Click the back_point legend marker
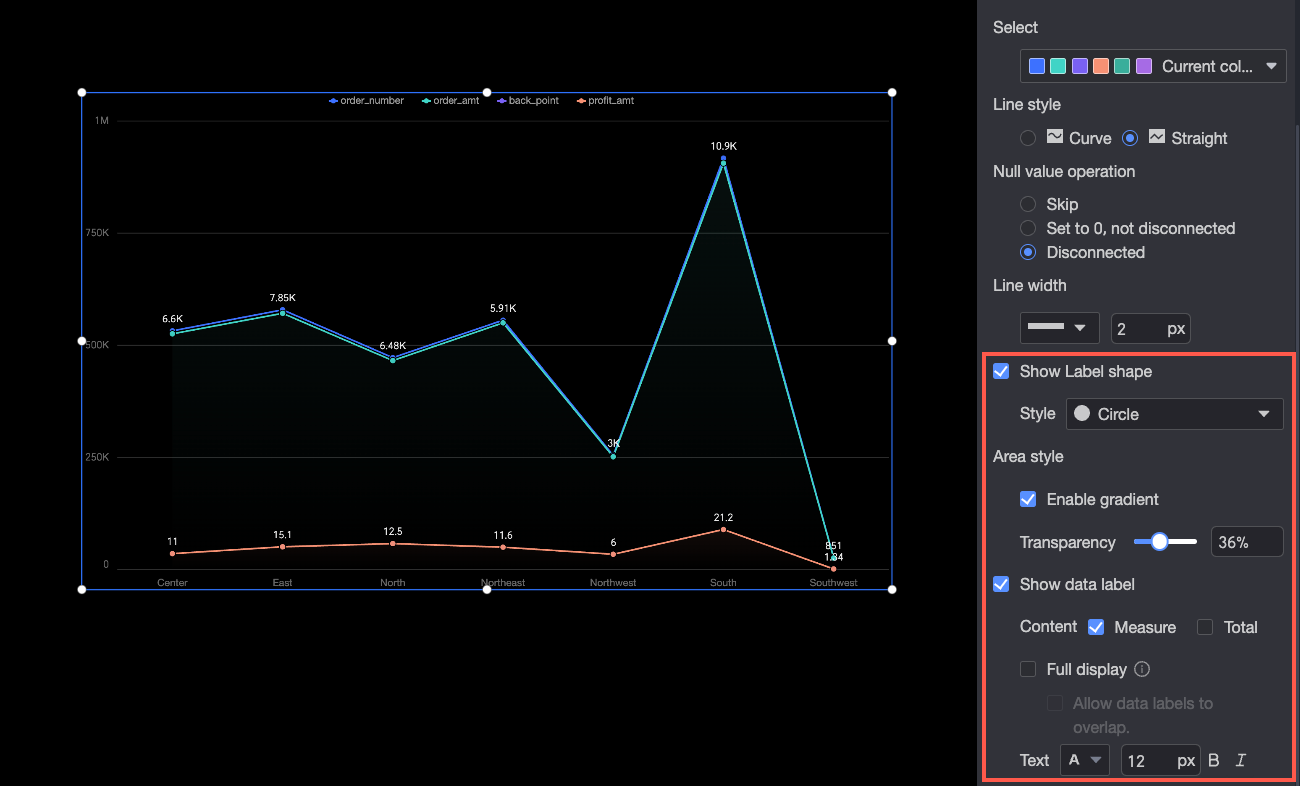The image size is (1300, 786). (x=502, y=101)
